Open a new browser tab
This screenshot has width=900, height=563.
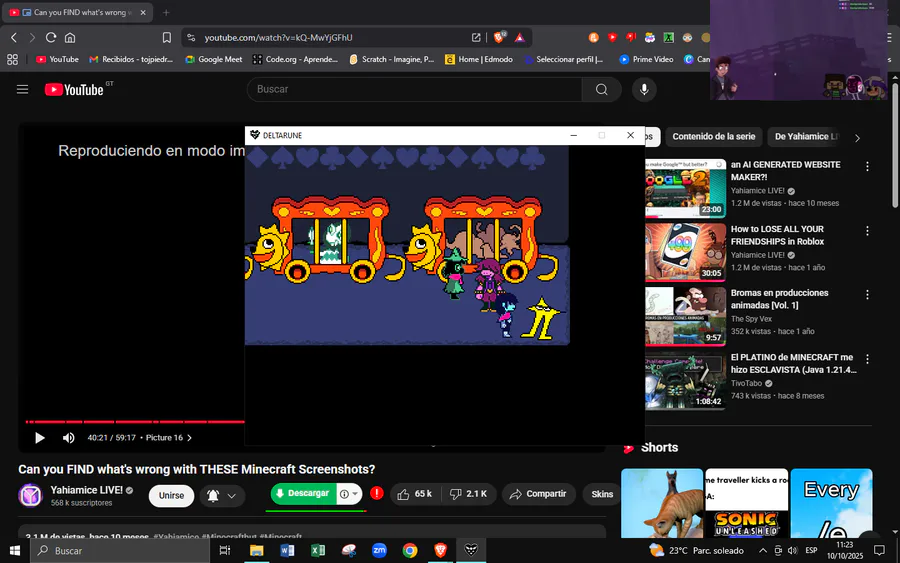point(166,13)
